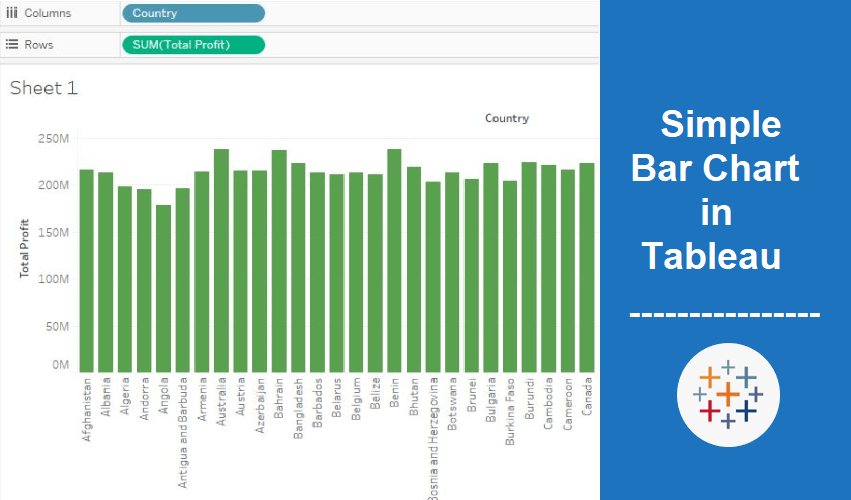Click the Austria axis label

(240, 397)
